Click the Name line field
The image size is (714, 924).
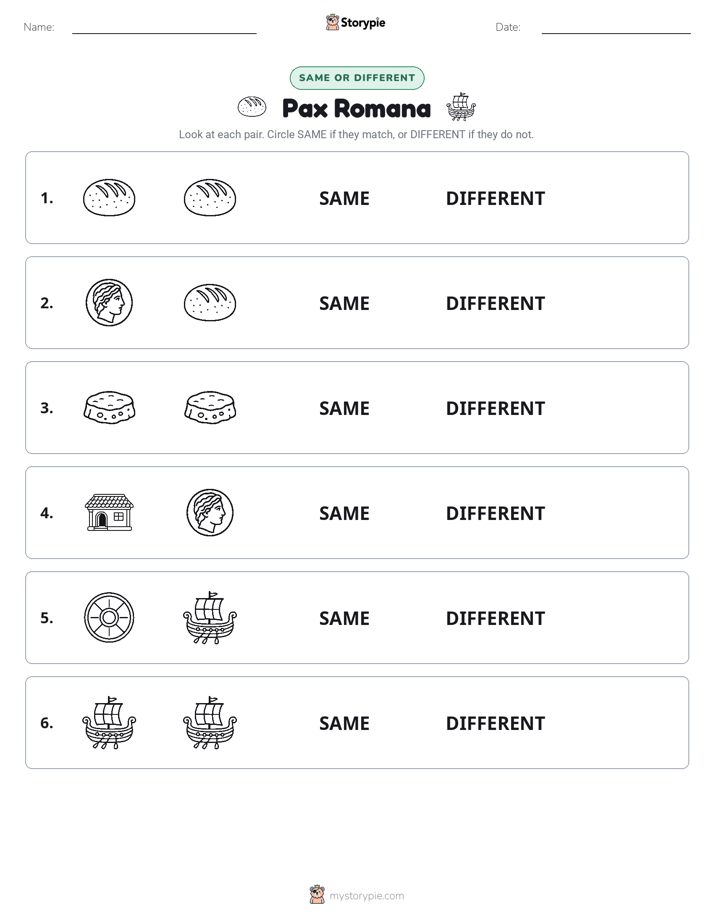point(164,28)
